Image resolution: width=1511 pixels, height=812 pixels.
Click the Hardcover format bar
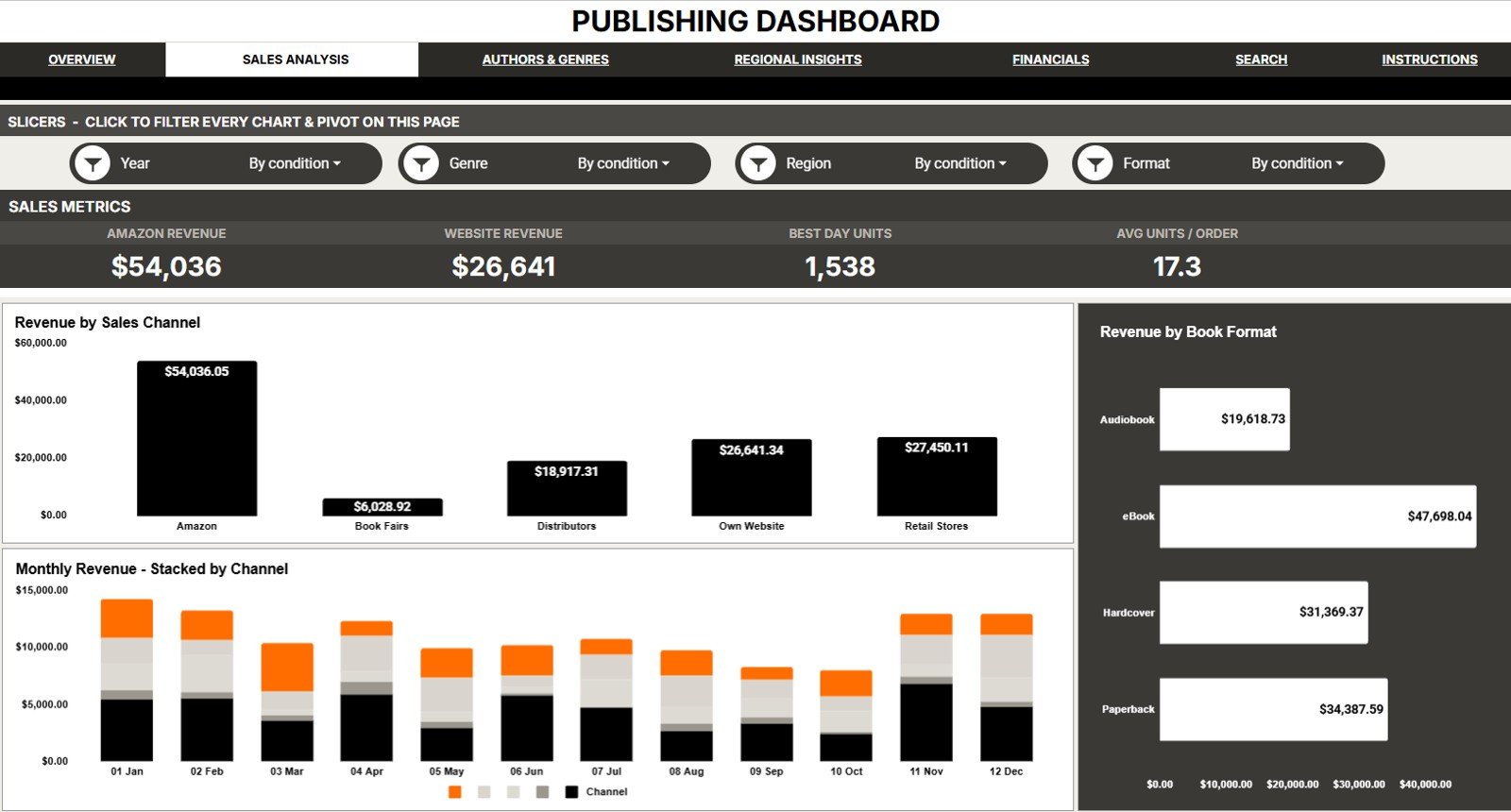1264,613
